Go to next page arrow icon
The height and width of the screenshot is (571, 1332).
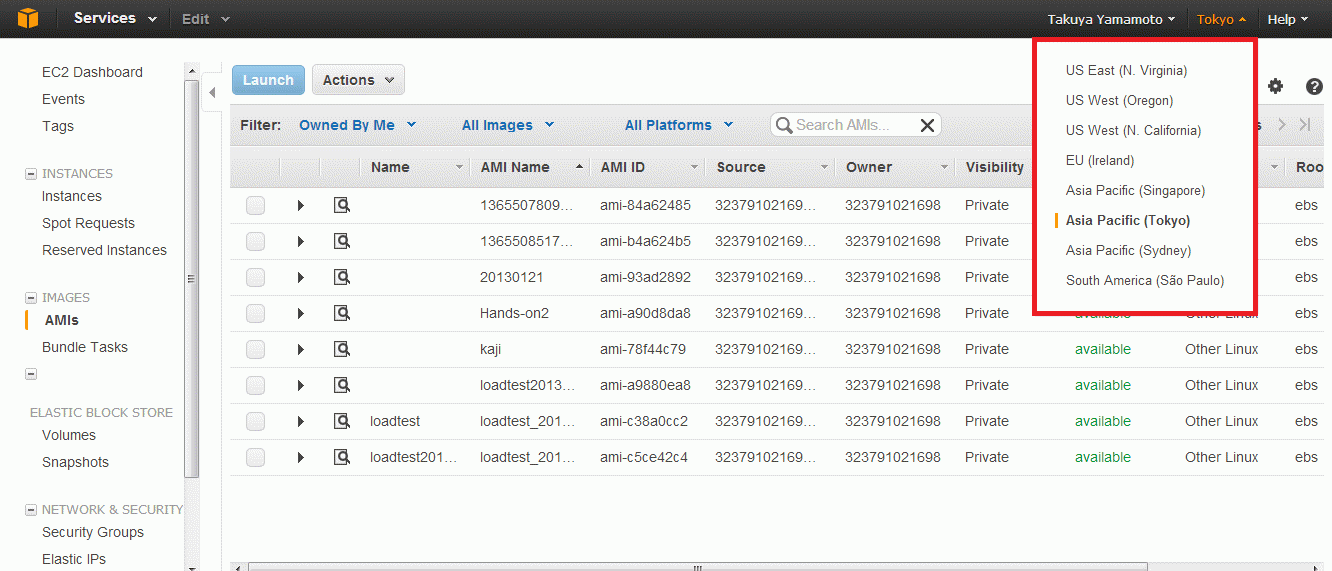coord(1282,125)
